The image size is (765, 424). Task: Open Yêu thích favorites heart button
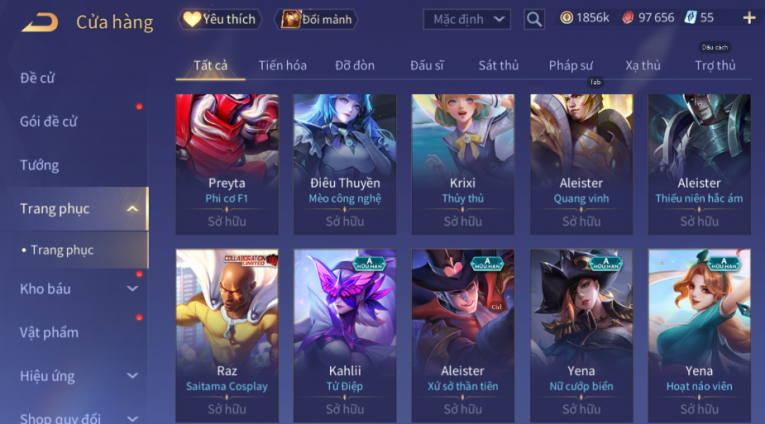(x=220, y=20)
